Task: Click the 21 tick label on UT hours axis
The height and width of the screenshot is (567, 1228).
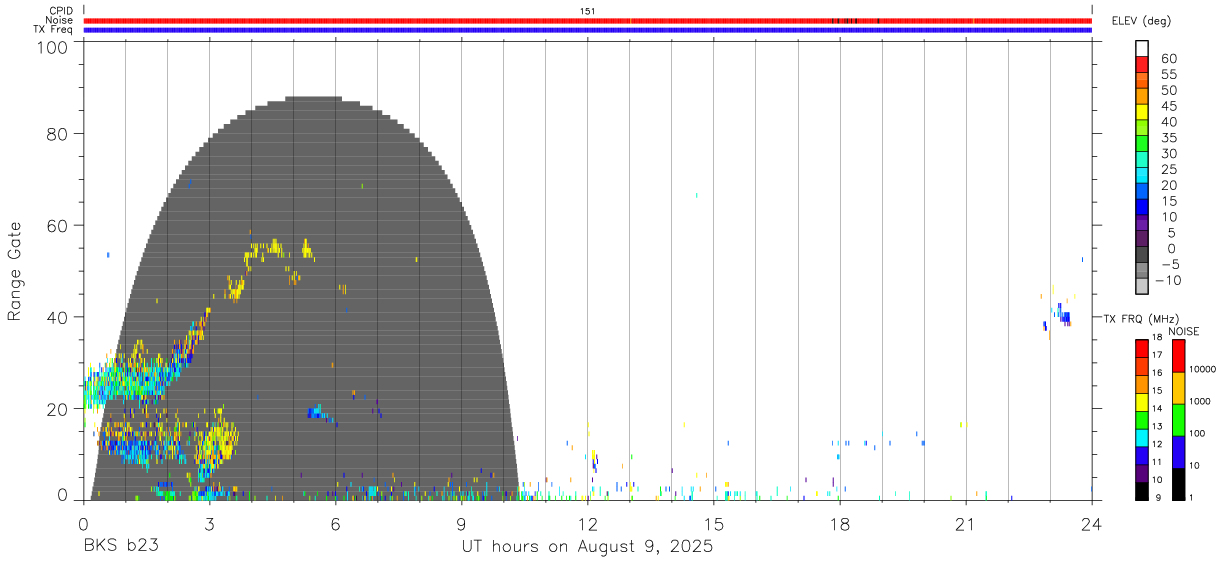Action: [x=965, y=524]
